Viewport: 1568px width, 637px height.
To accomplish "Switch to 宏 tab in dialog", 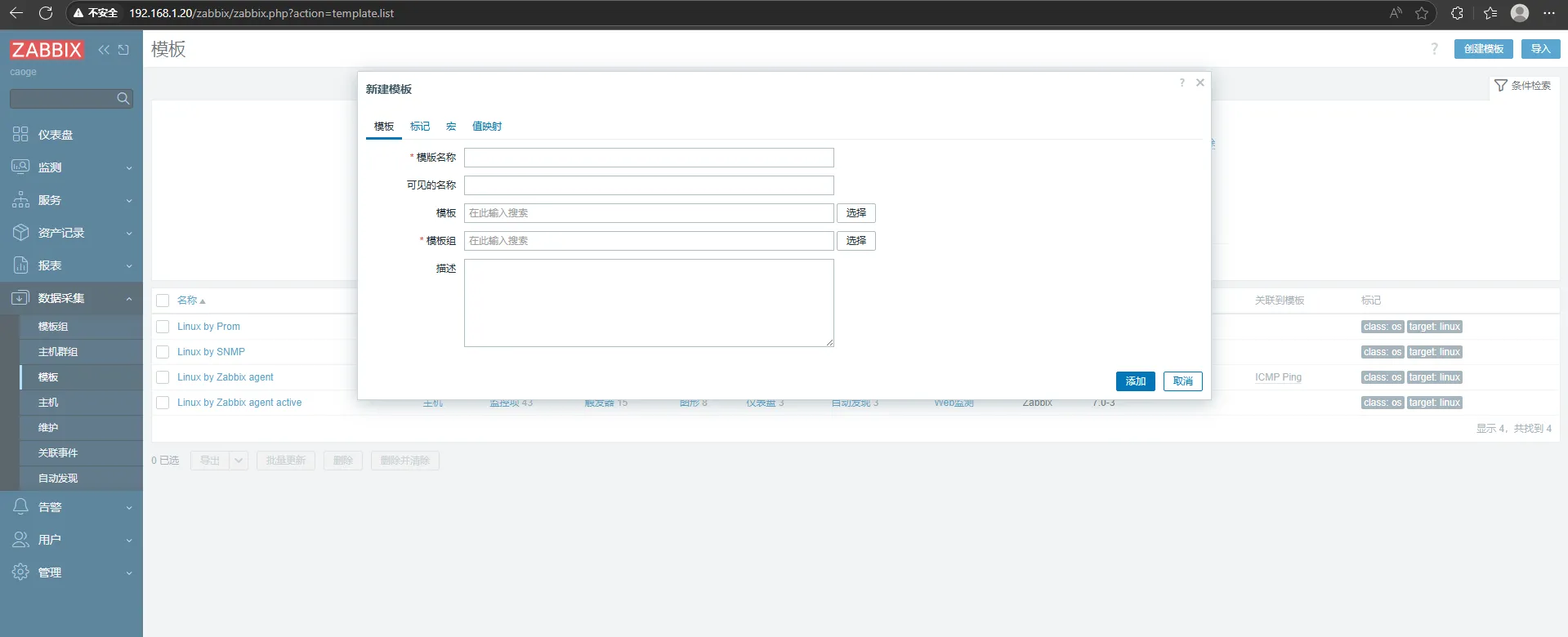I will tap(451, 127).
